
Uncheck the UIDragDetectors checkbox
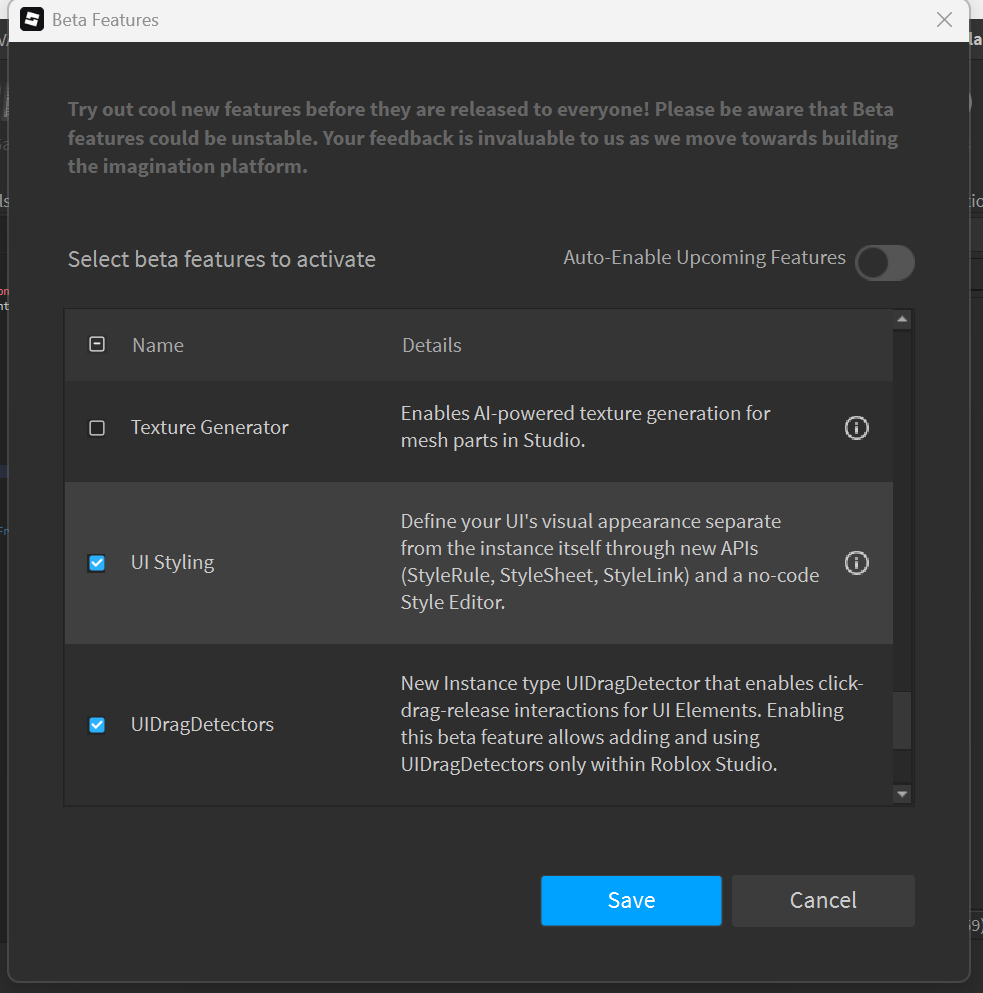click(x=97, y=724)
